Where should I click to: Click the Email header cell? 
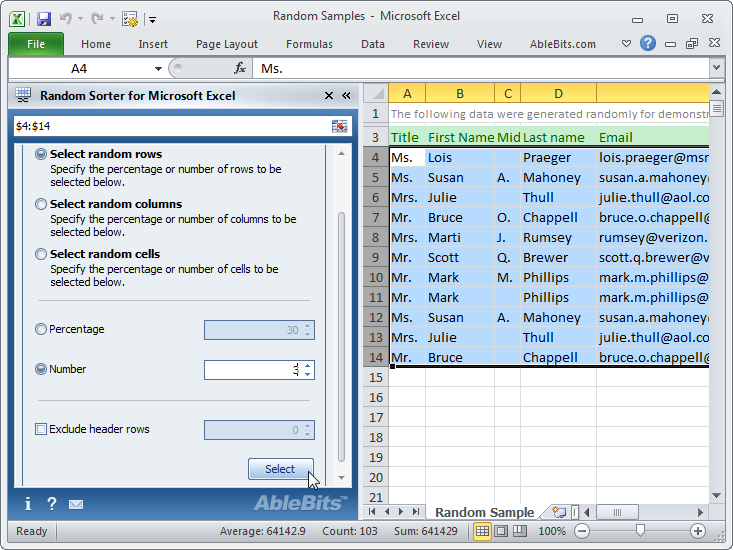(653, 137)
